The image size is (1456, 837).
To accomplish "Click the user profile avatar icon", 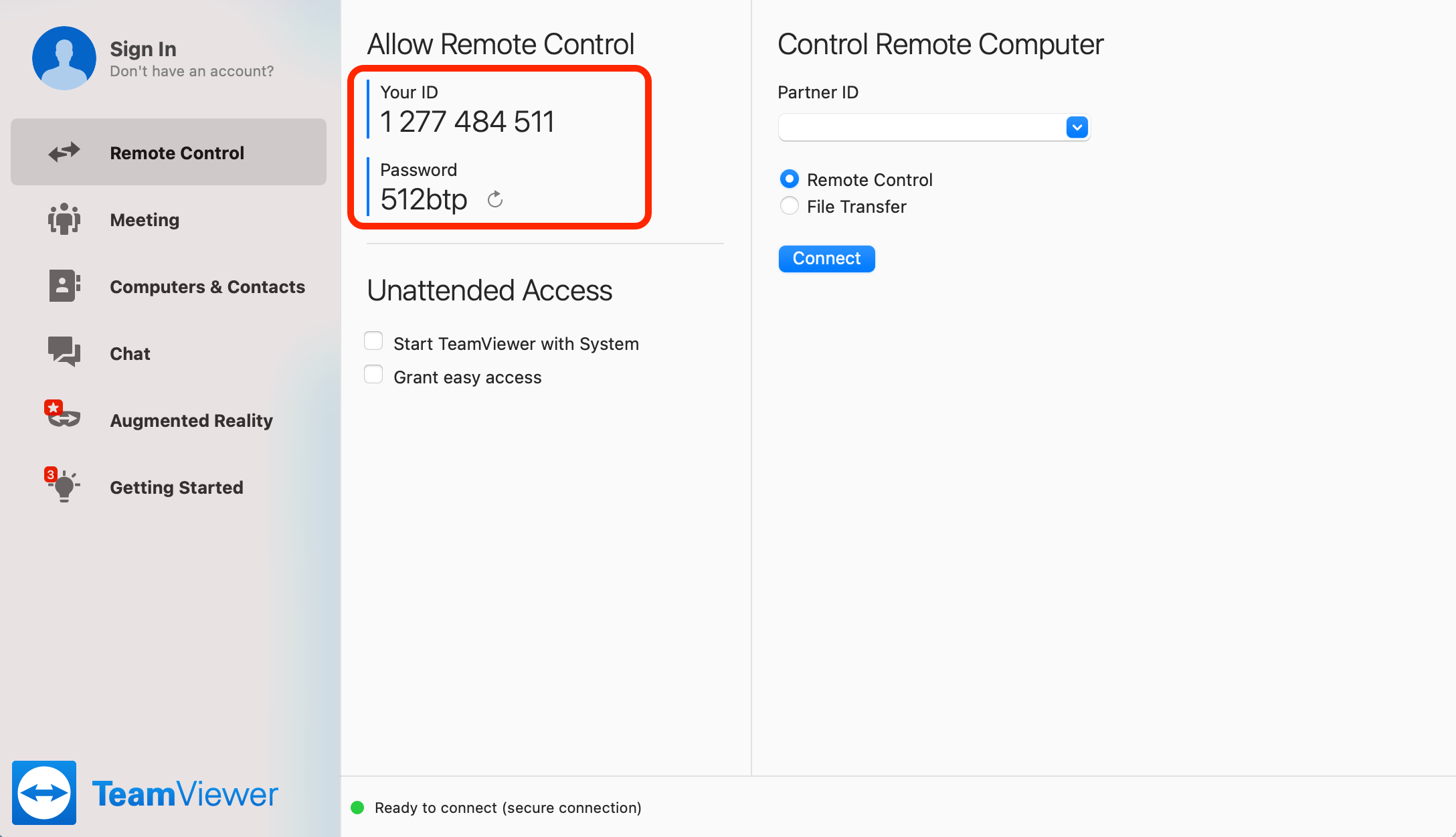I will pyautogui.click(x=64, y=58).
